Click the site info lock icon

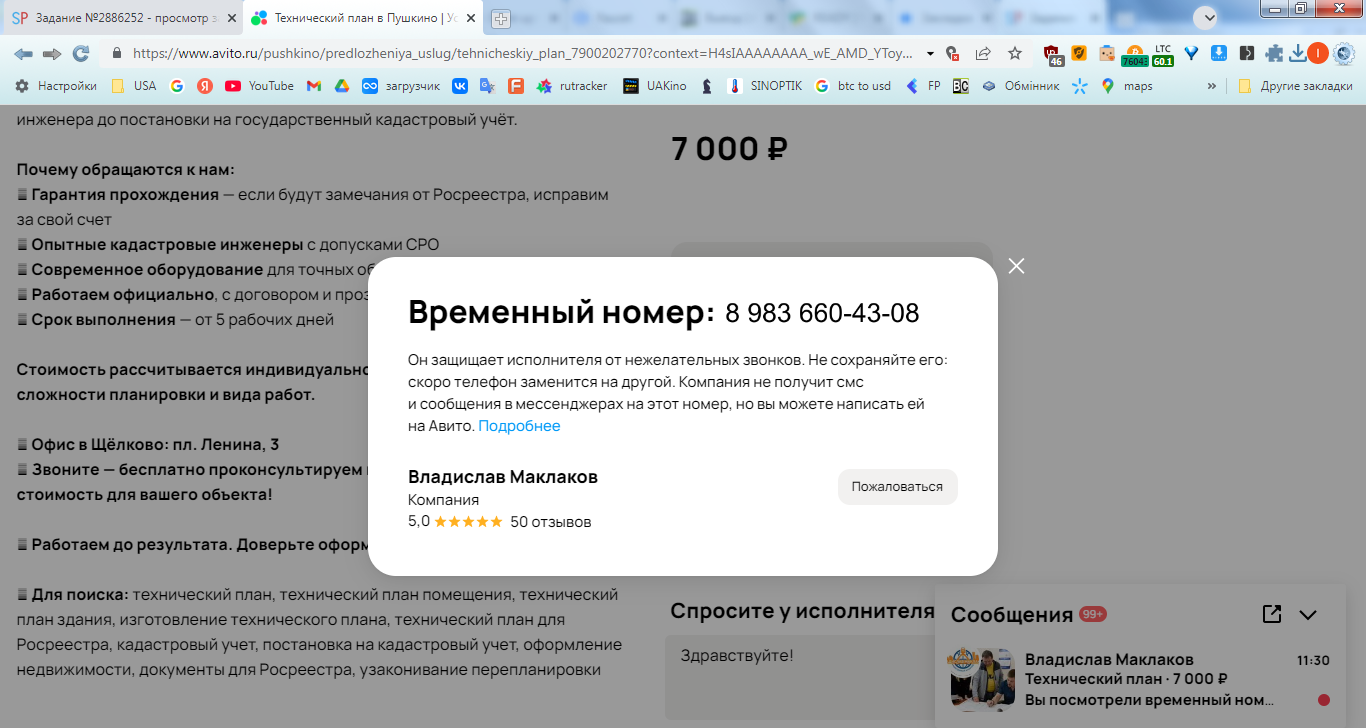click(x=117, y=53)
